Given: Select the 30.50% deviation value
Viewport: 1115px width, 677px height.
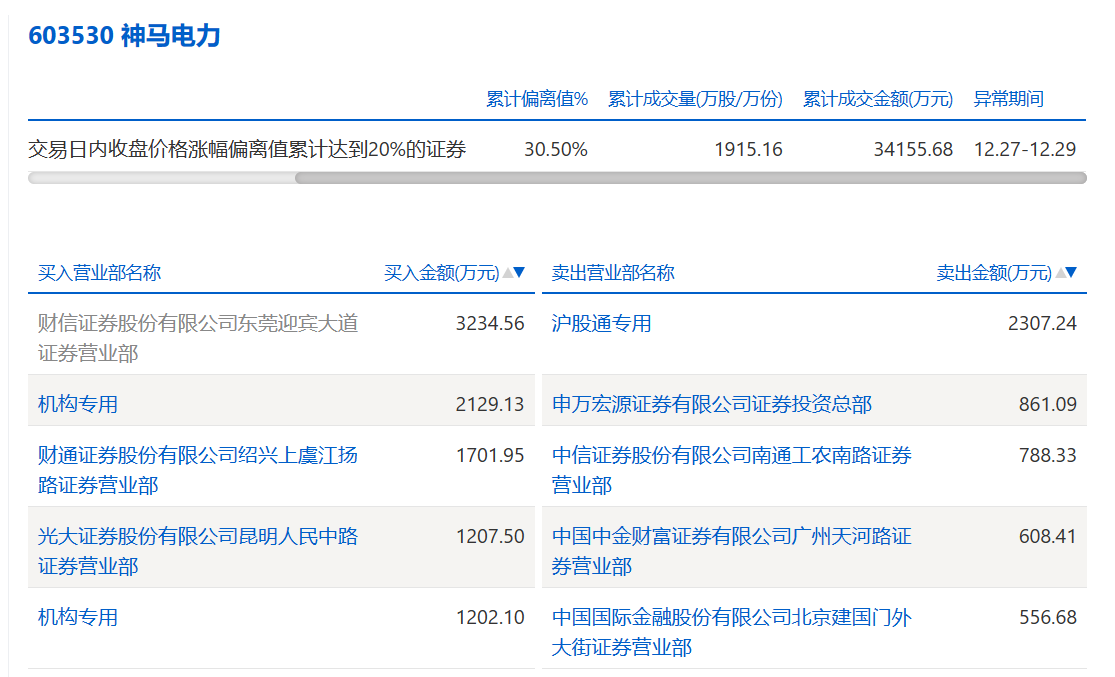Looking at the screenshot, I should (x=555, y=149).
